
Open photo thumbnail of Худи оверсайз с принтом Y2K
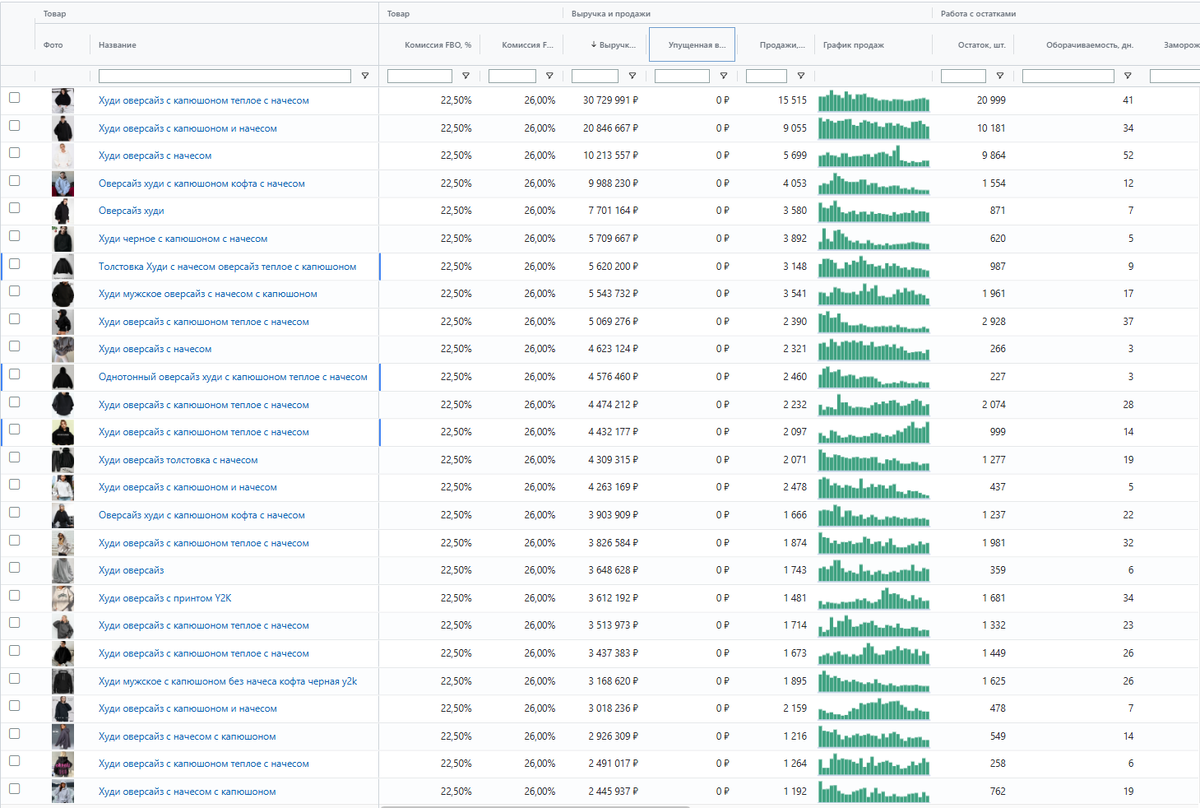pyautogui.click(x=63, y=598)
